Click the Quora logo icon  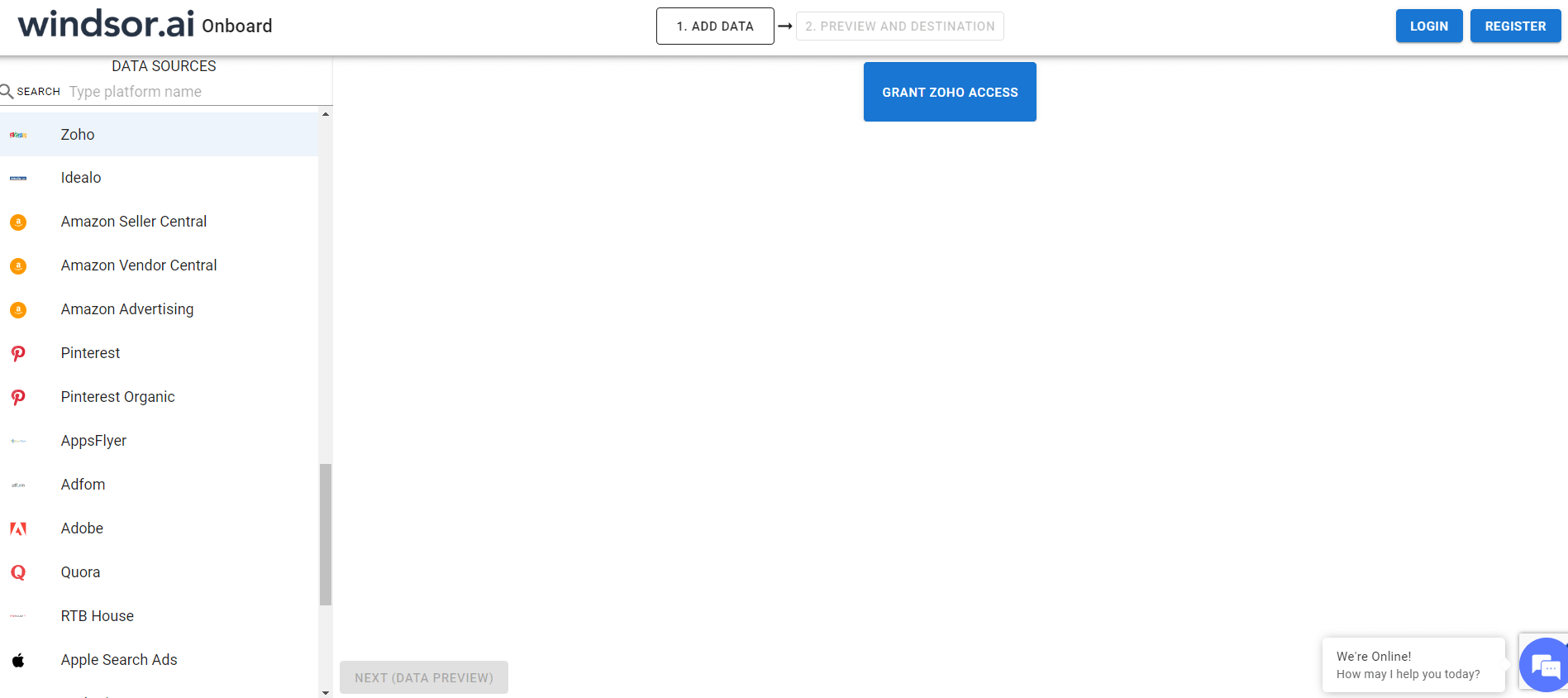[18, 572]
